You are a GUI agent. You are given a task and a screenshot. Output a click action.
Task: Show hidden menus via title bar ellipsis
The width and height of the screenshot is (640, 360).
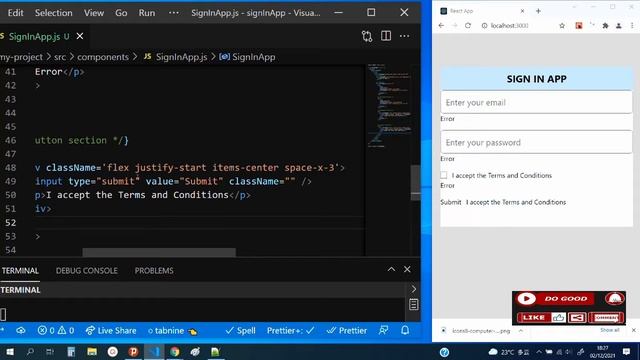pos(173,13)
